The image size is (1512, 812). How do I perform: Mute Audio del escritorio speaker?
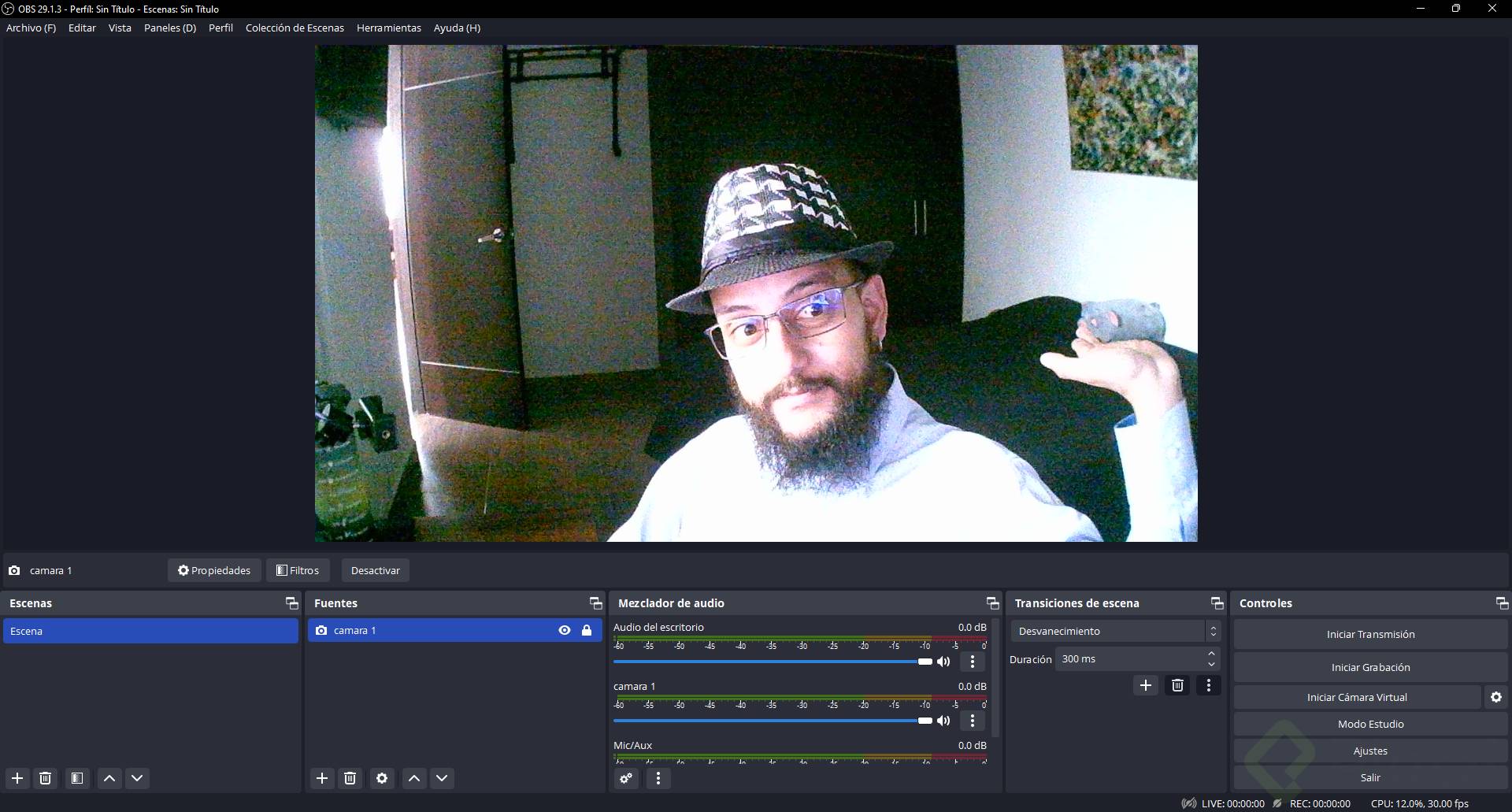coord(943,662)
